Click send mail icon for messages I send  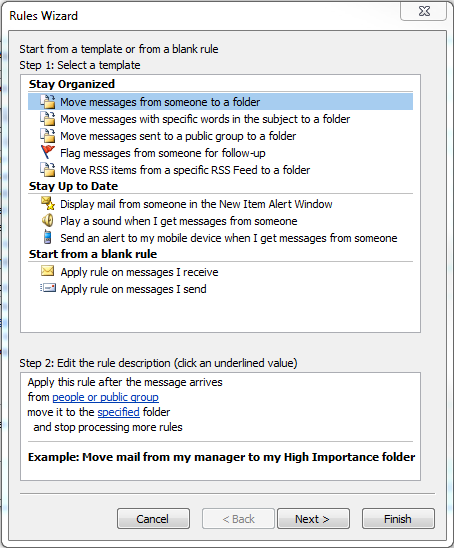click(48, 288)
